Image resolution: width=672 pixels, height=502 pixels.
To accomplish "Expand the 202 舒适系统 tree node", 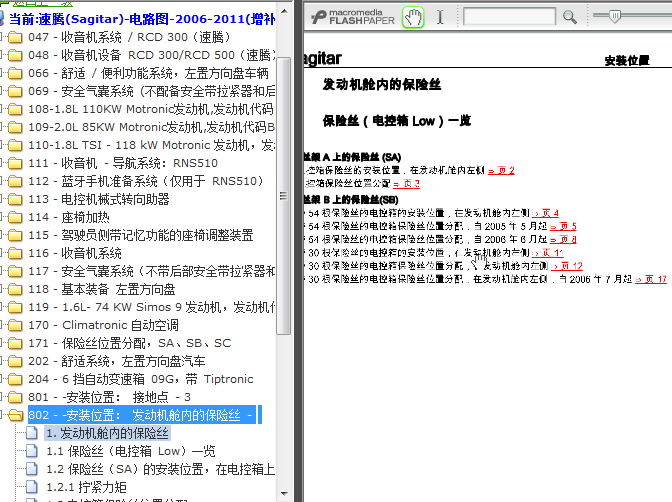I will pos(2,361).
